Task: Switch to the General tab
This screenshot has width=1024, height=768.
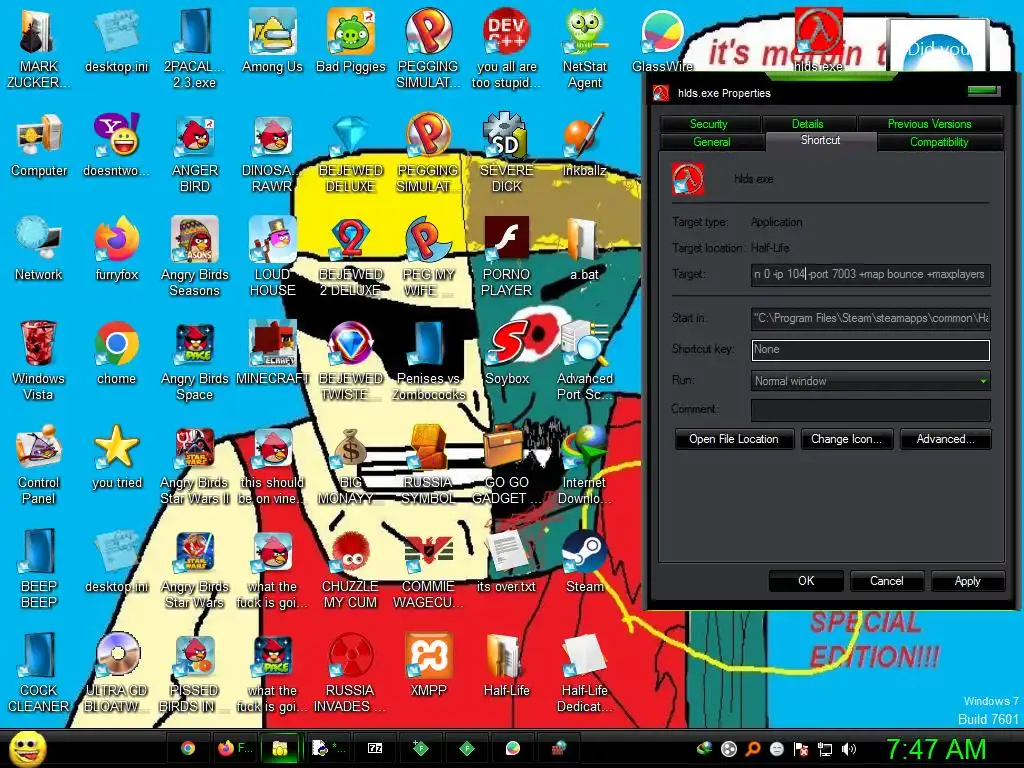Action: coord(712,142)
